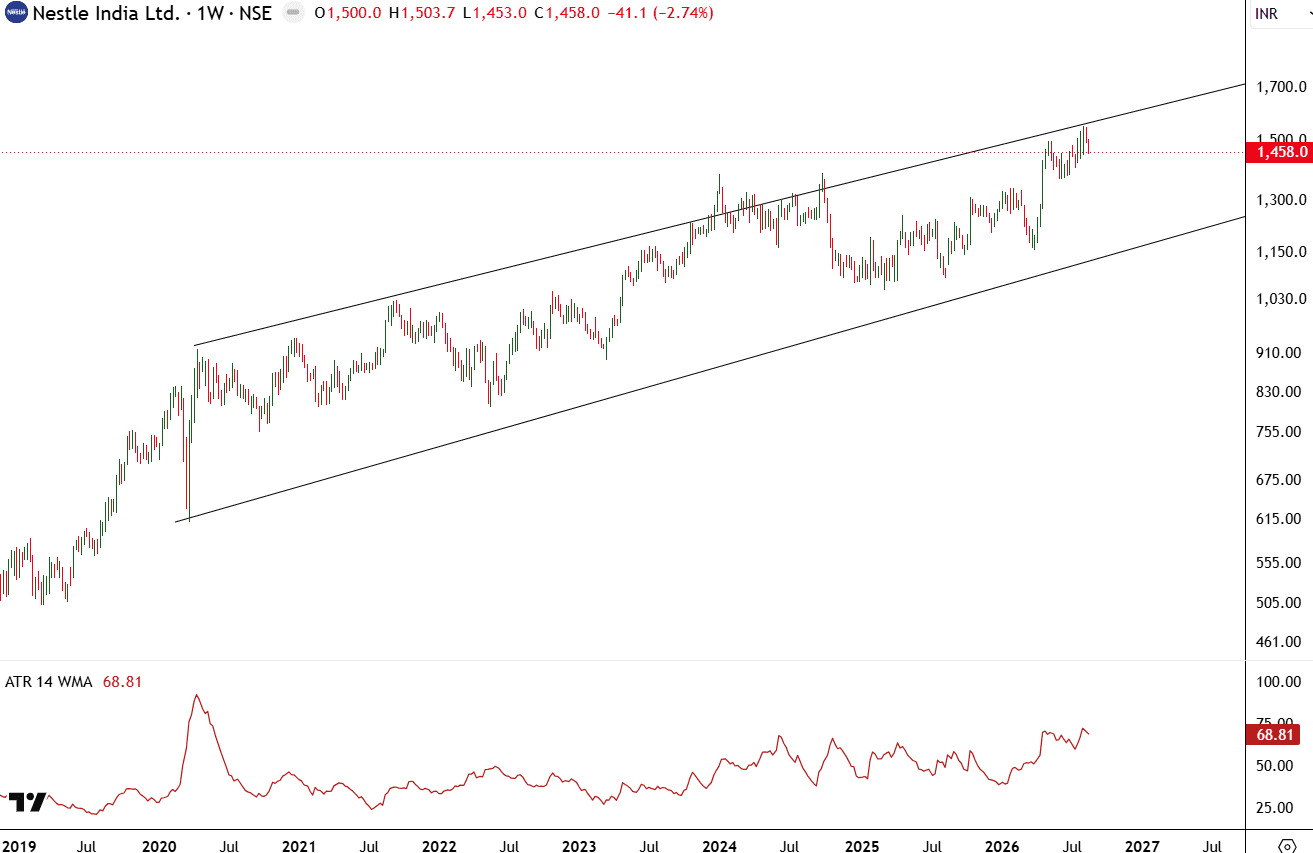Click the close value C1,458.0 in the header
Screen dimensions: 1313x853
coord(567,13)
